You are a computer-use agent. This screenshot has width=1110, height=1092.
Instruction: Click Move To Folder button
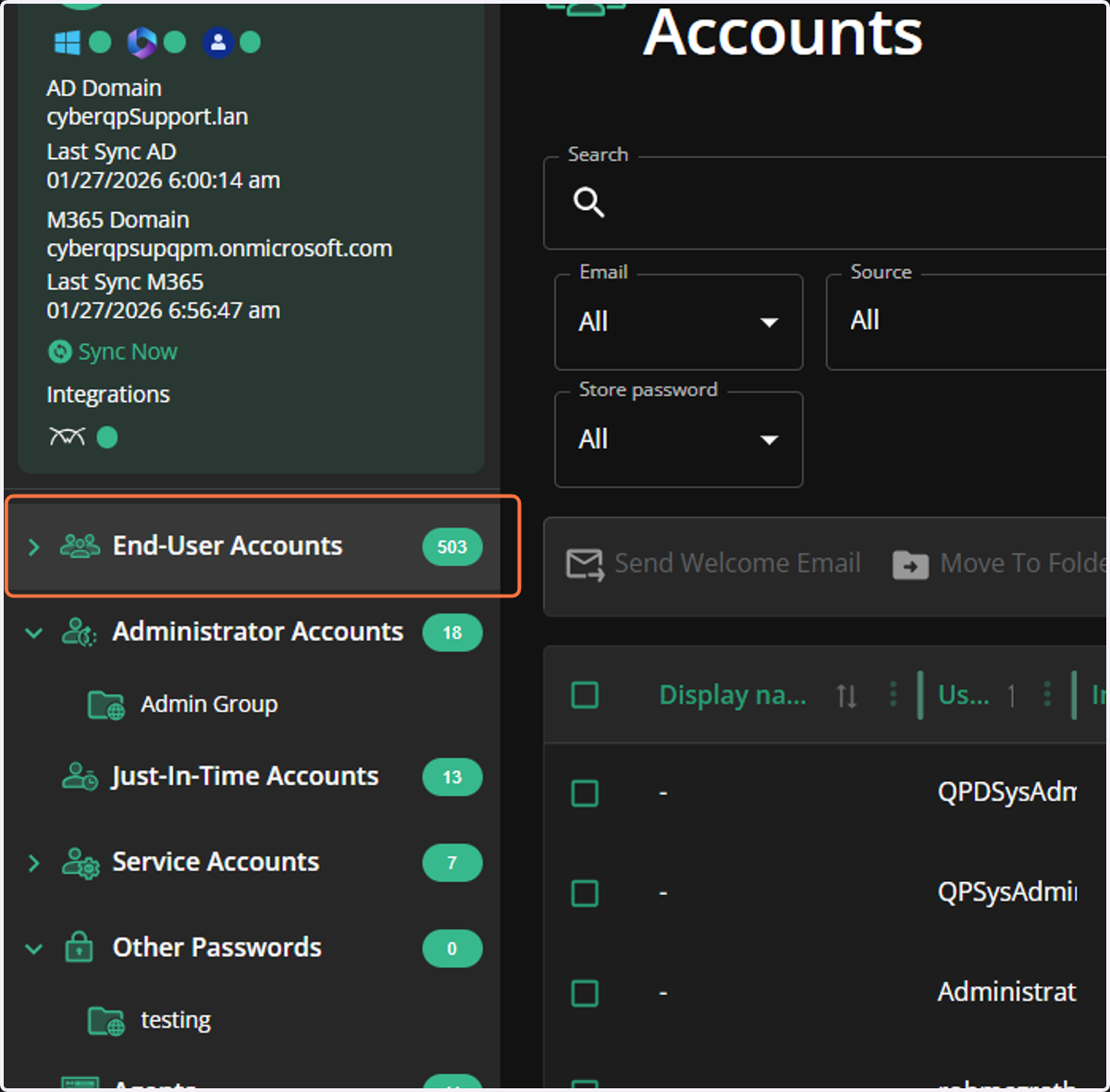pos(1000,563)
